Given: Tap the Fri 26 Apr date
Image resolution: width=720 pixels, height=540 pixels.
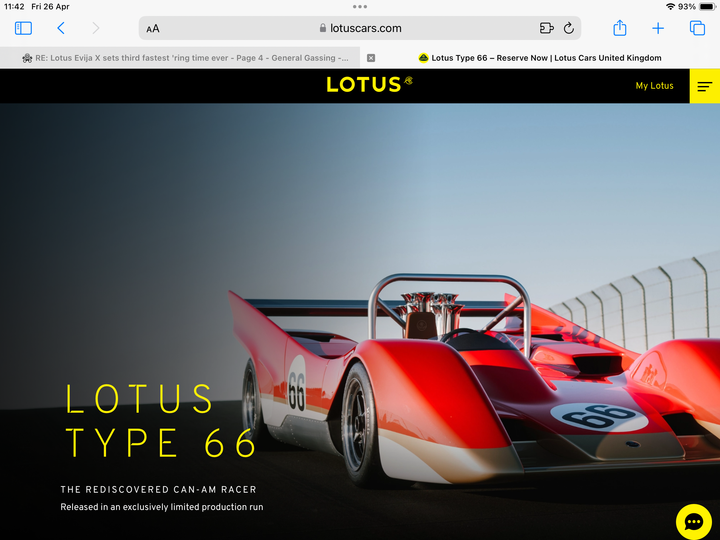Looking at the screenshot, I should tap(51, 6).
